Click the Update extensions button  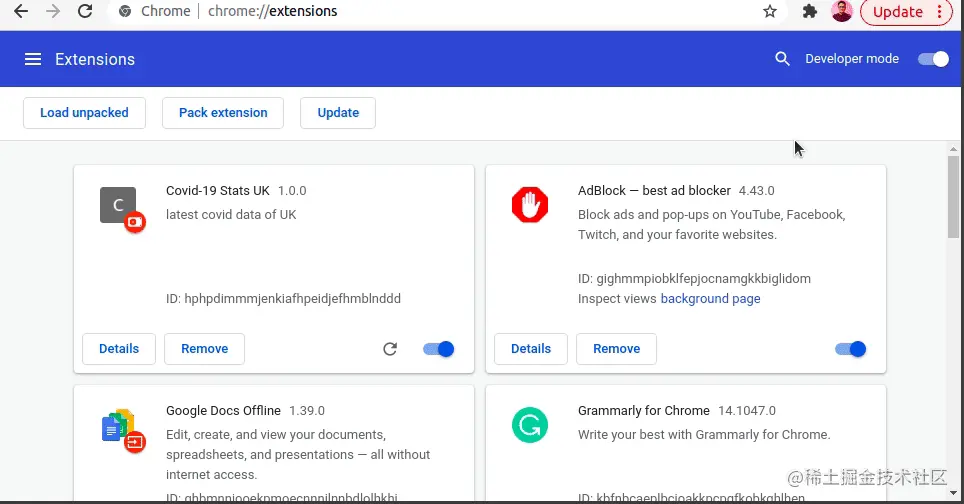pos(338,113)
